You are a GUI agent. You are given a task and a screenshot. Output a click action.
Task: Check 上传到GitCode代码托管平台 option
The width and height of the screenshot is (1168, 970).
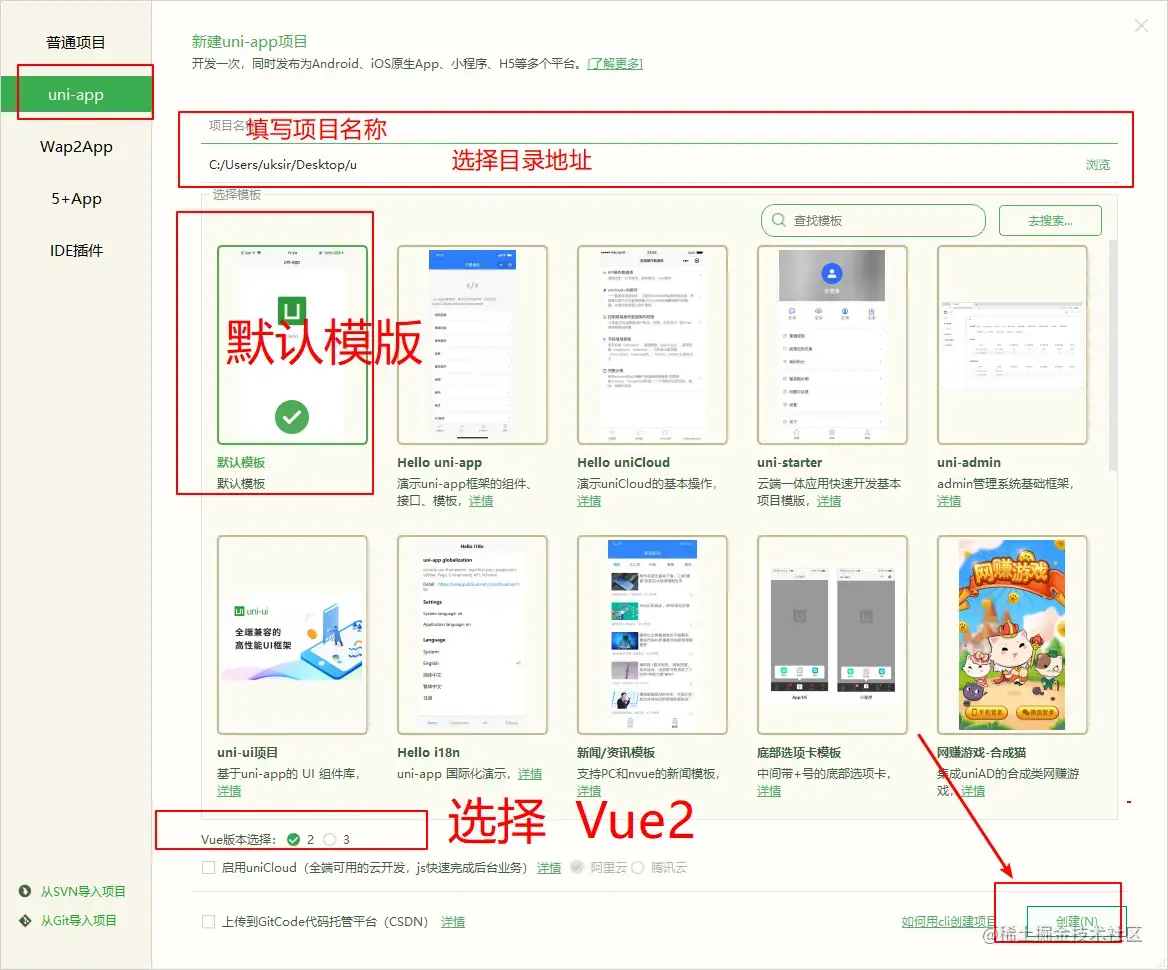(209, 921)
